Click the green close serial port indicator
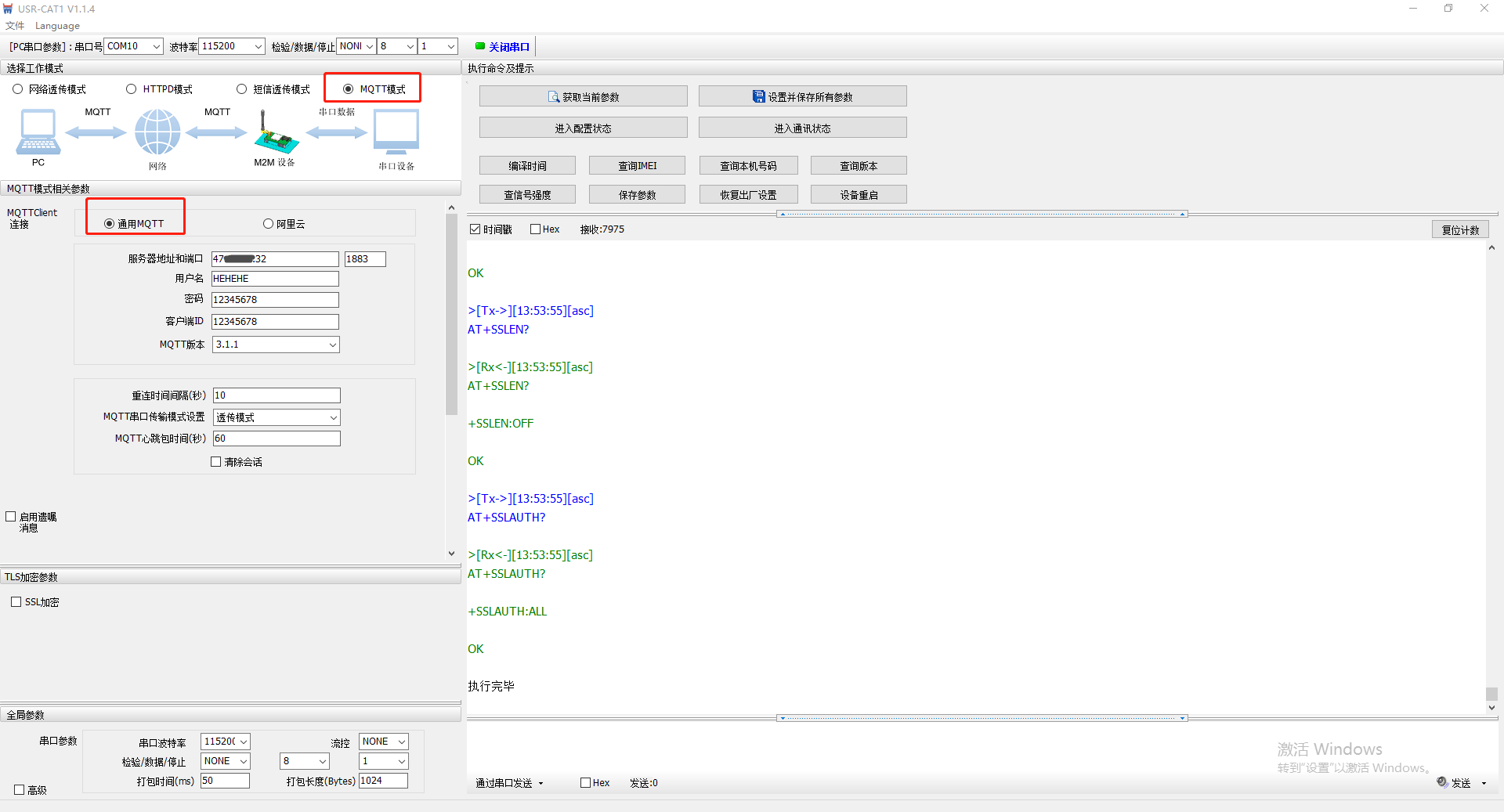The width and height of the screenshot is (1504, 812). tap(480, 46)
